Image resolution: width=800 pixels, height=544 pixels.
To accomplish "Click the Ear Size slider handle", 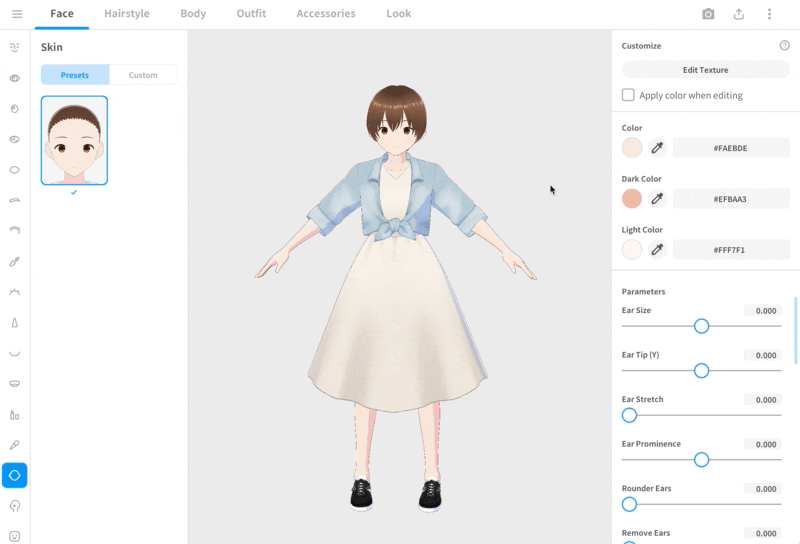I will 701,326.
